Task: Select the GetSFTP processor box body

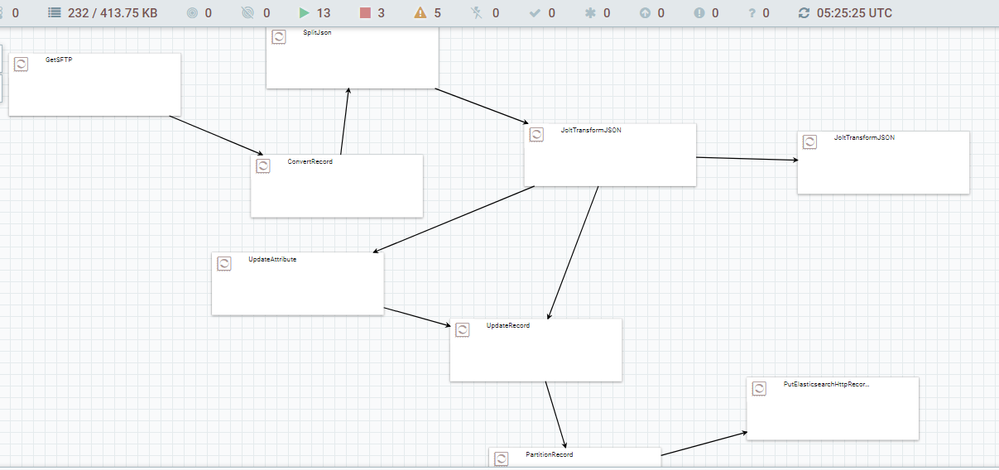Action: pos(95,85)
